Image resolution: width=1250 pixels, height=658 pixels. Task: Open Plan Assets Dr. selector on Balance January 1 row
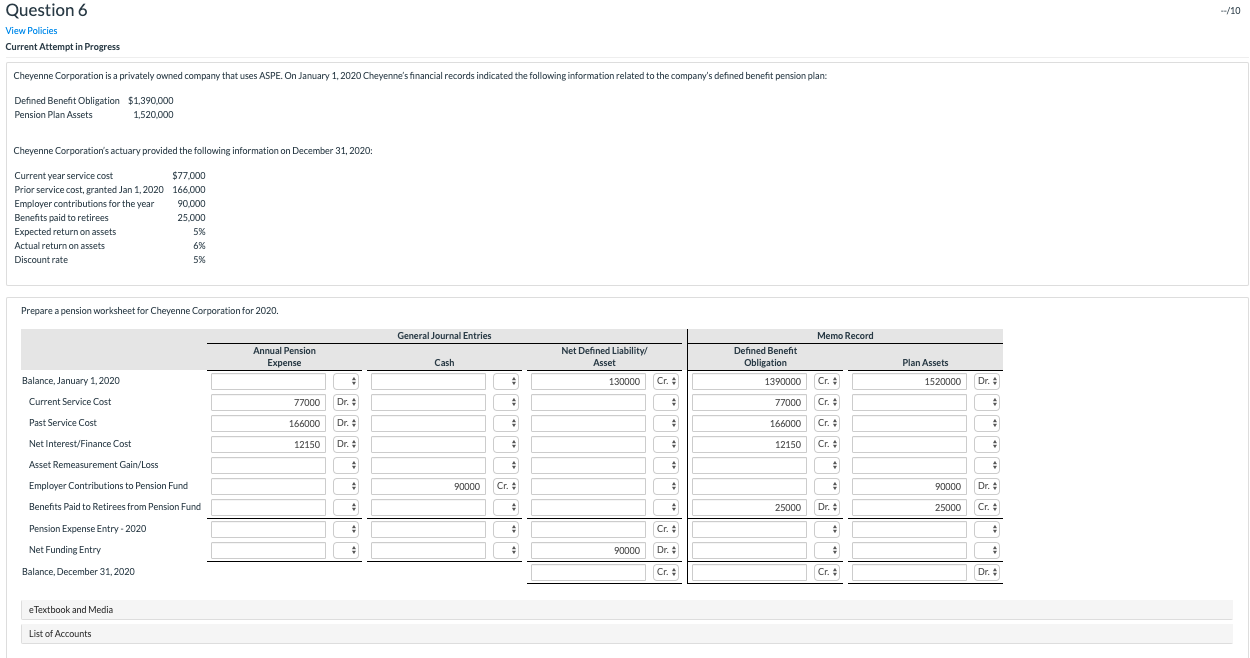point(985,381)
